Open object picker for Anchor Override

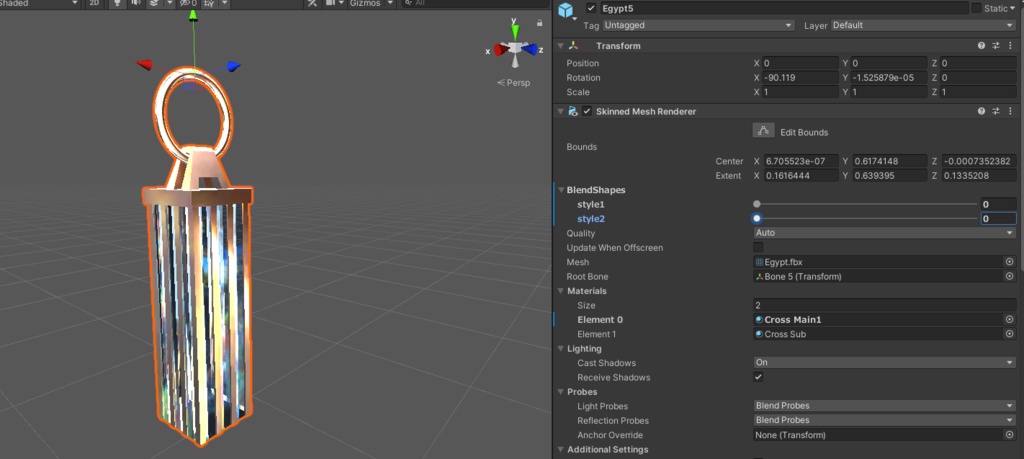pos(1010,435)
